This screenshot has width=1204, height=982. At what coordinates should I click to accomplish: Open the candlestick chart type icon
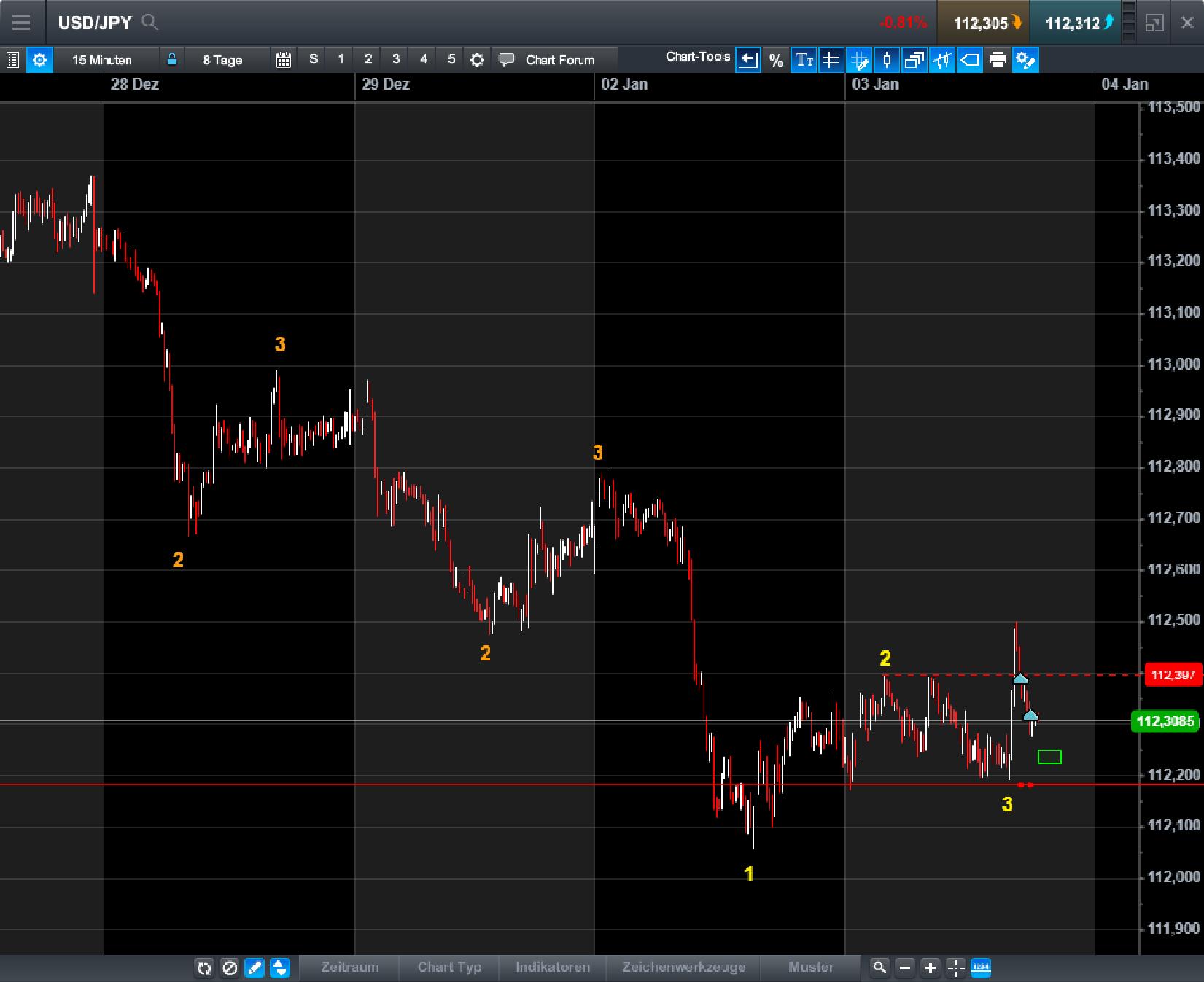(887, 60)
